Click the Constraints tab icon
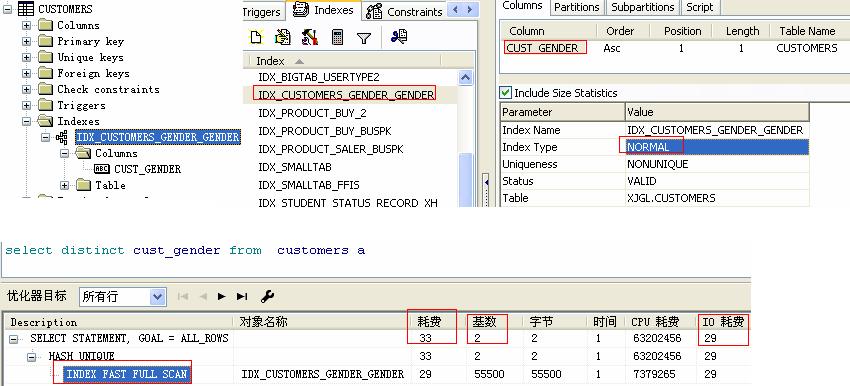 coord(374,11)
